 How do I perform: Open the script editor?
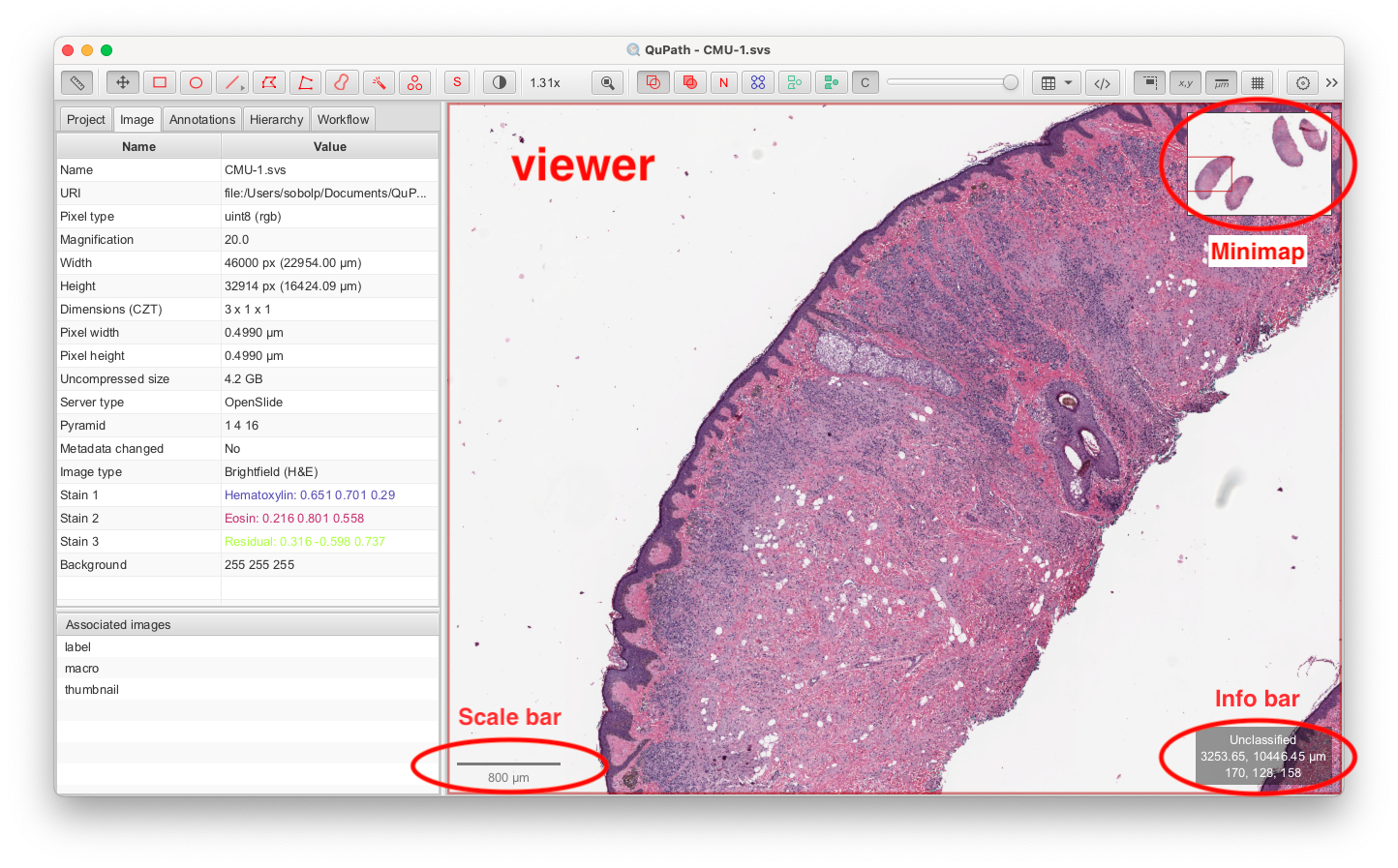click(1103, 82)
